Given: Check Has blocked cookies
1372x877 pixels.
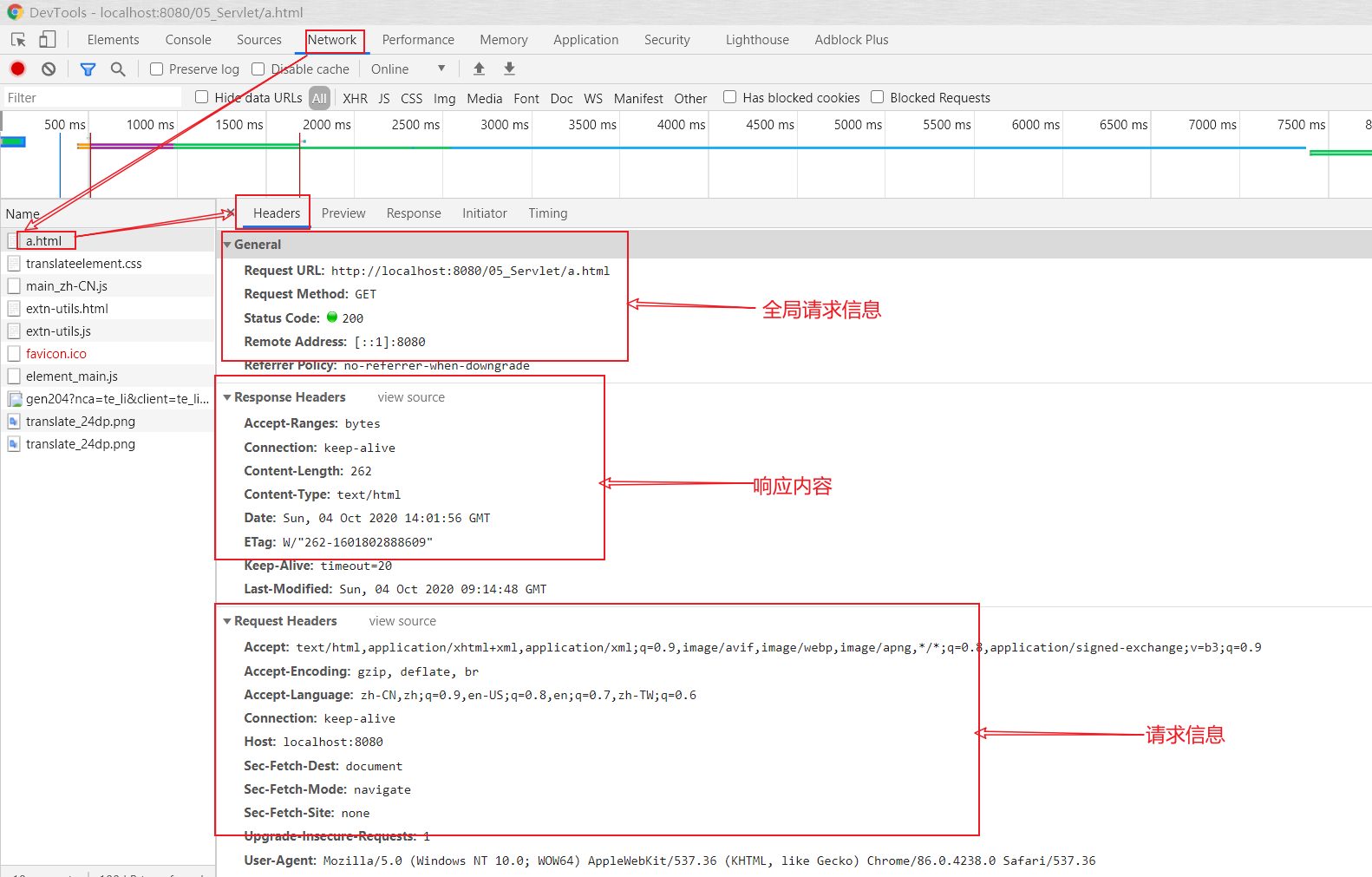Looking at the screenshot, I should [x=730, y=97].
